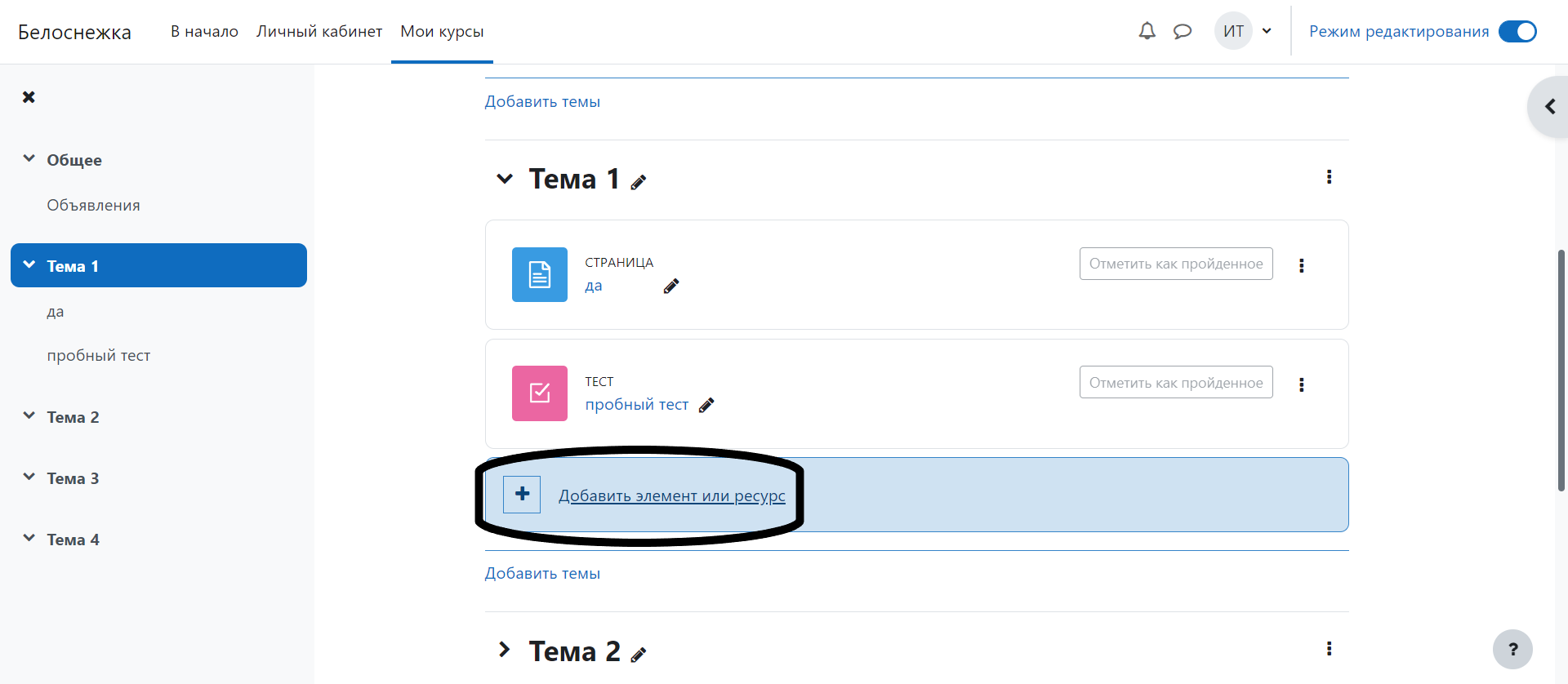Click Добавить элемент или ресурс
Viewport: 1568px width, 684px height.
coord(671,495)
